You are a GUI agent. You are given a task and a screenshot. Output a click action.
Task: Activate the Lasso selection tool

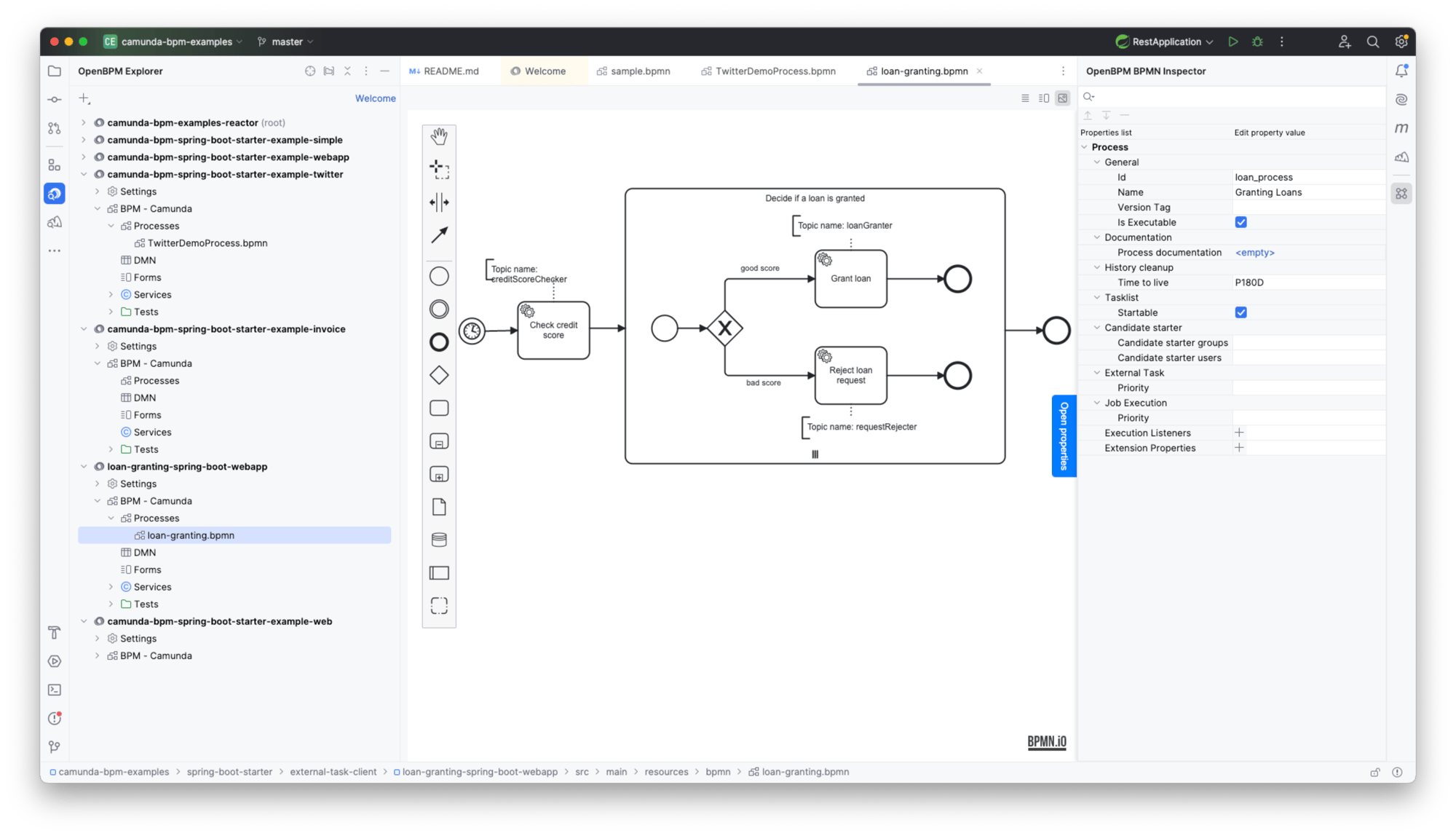439,169
